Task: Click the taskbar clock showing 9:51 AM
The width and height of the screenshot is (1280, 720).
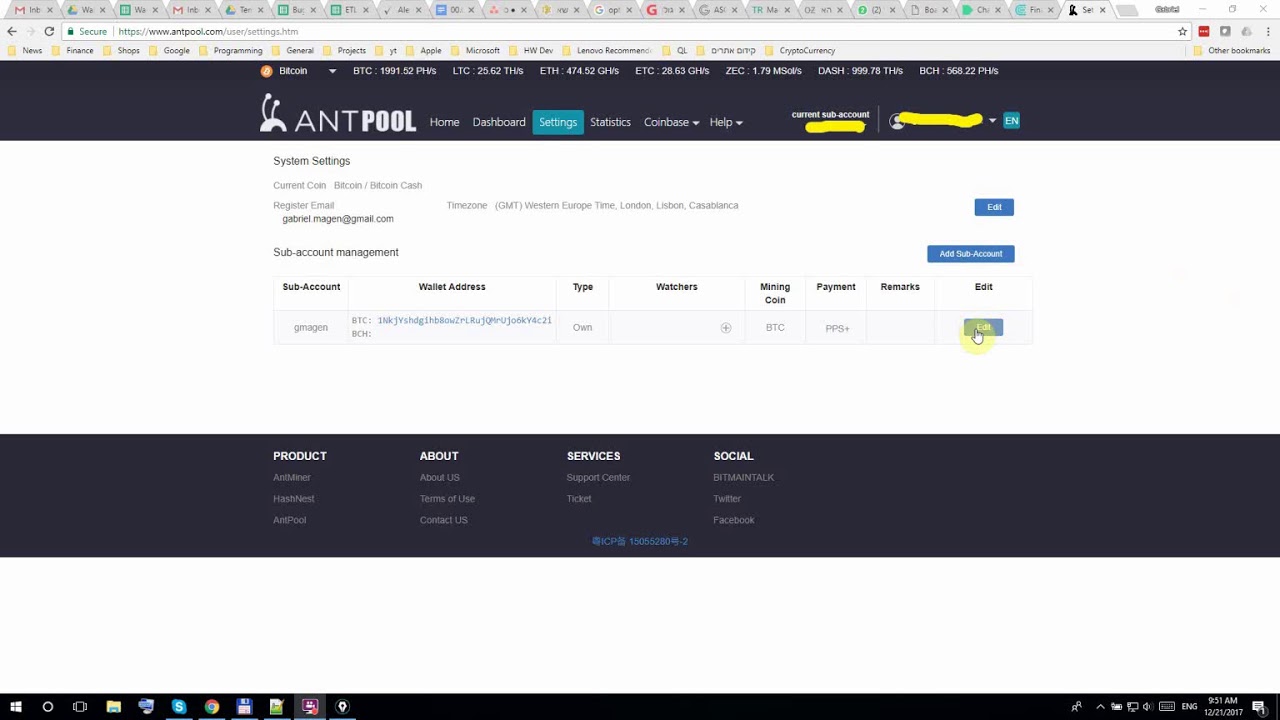Action: (1224, 707)
